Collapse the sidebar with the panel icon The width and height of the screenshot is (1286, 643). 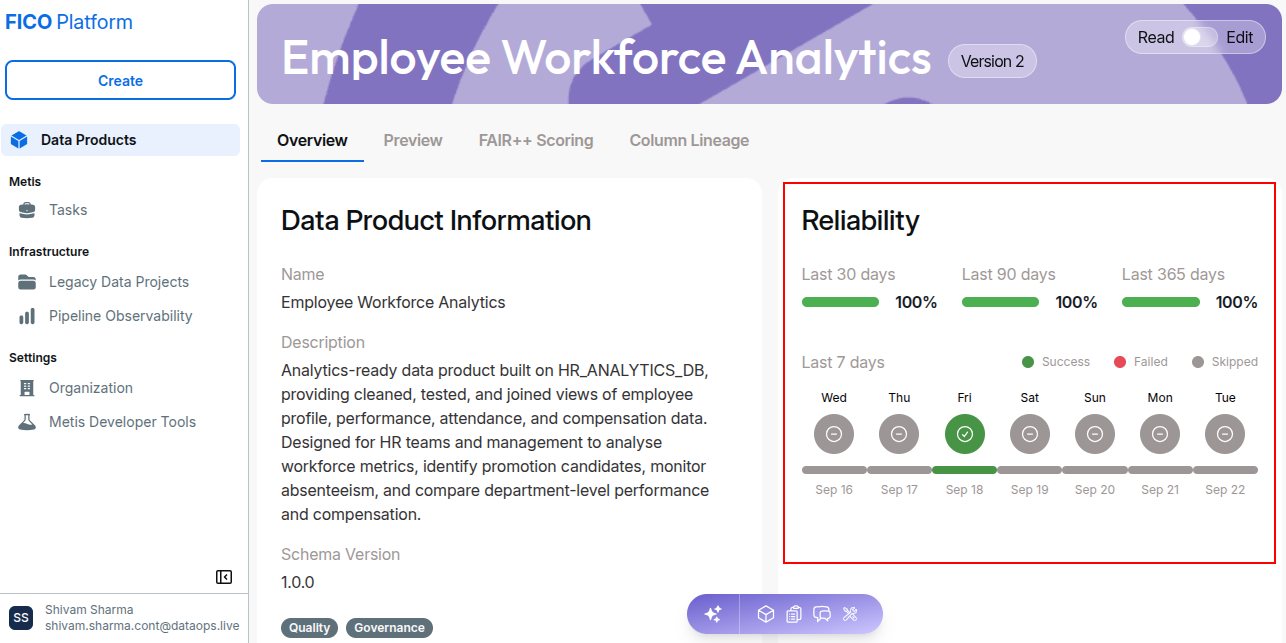point(224,577)
